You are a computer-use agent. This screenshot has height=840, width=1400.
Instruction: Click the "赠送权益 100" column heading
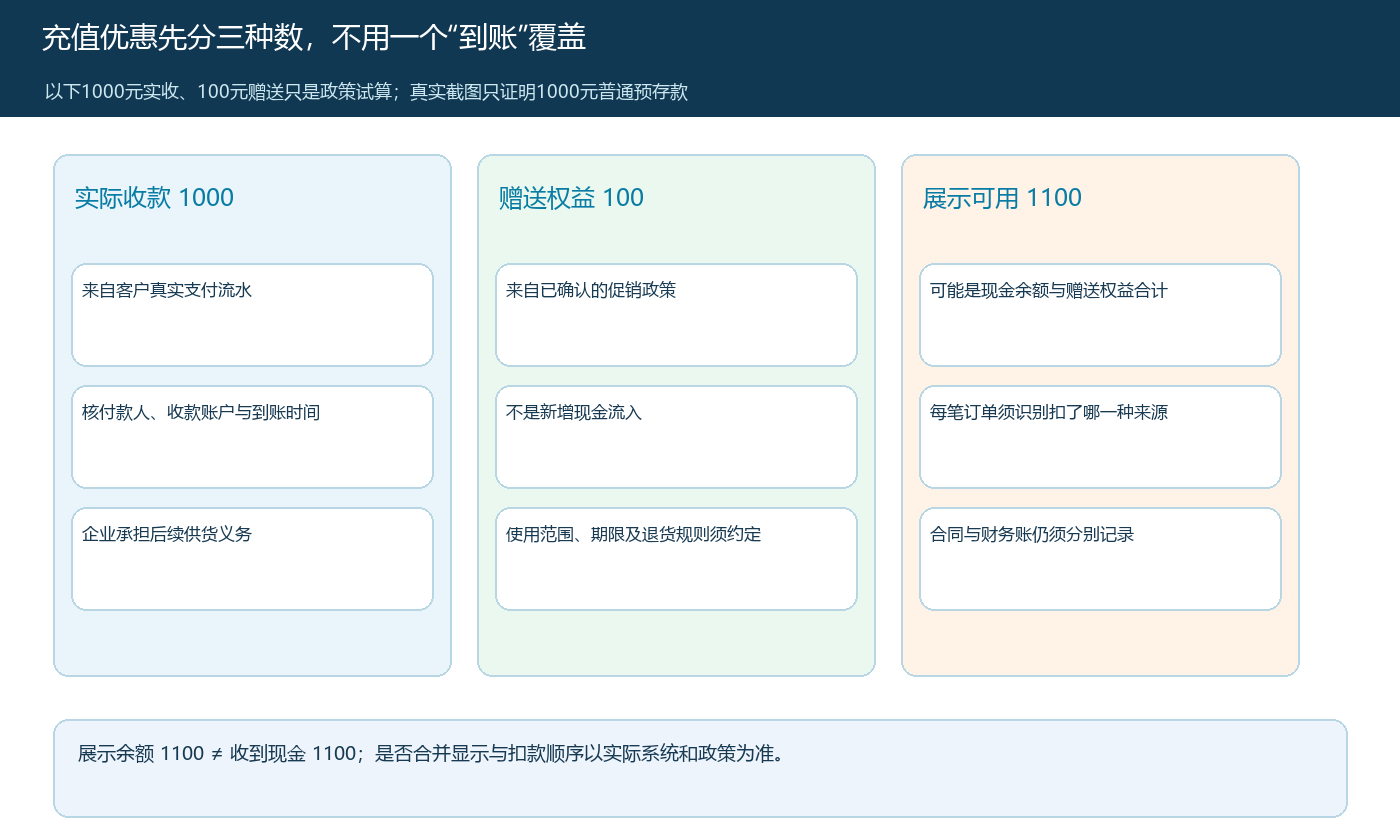(x=571, y=198)
